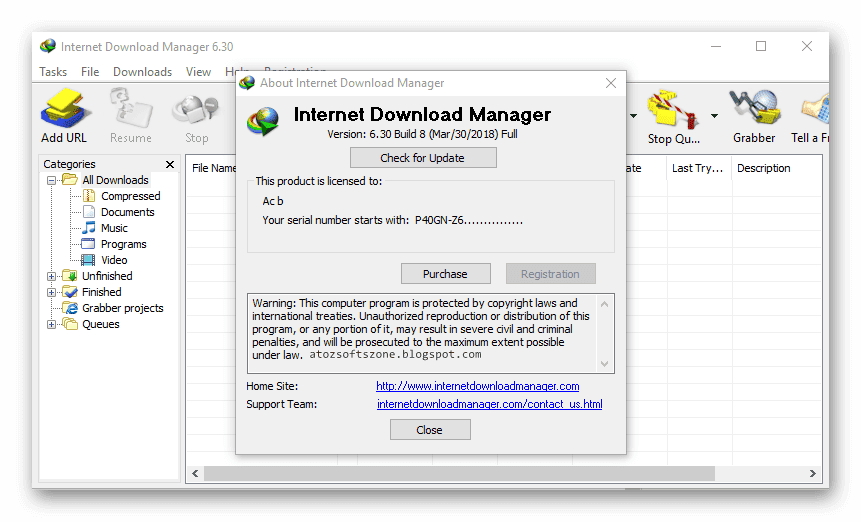Select the Compressed category label
The width and height of the screenshot is (861, 522).
(x=131, y=196)
